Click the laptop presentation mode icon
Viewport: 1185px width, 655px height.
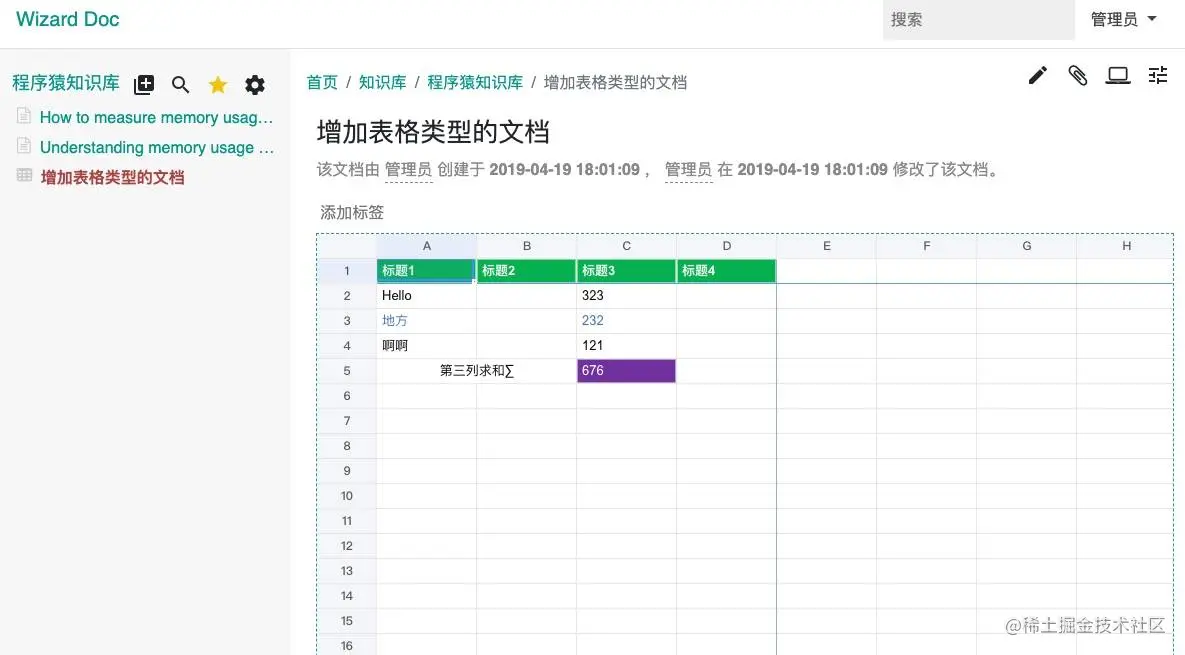click(1118, 75)
